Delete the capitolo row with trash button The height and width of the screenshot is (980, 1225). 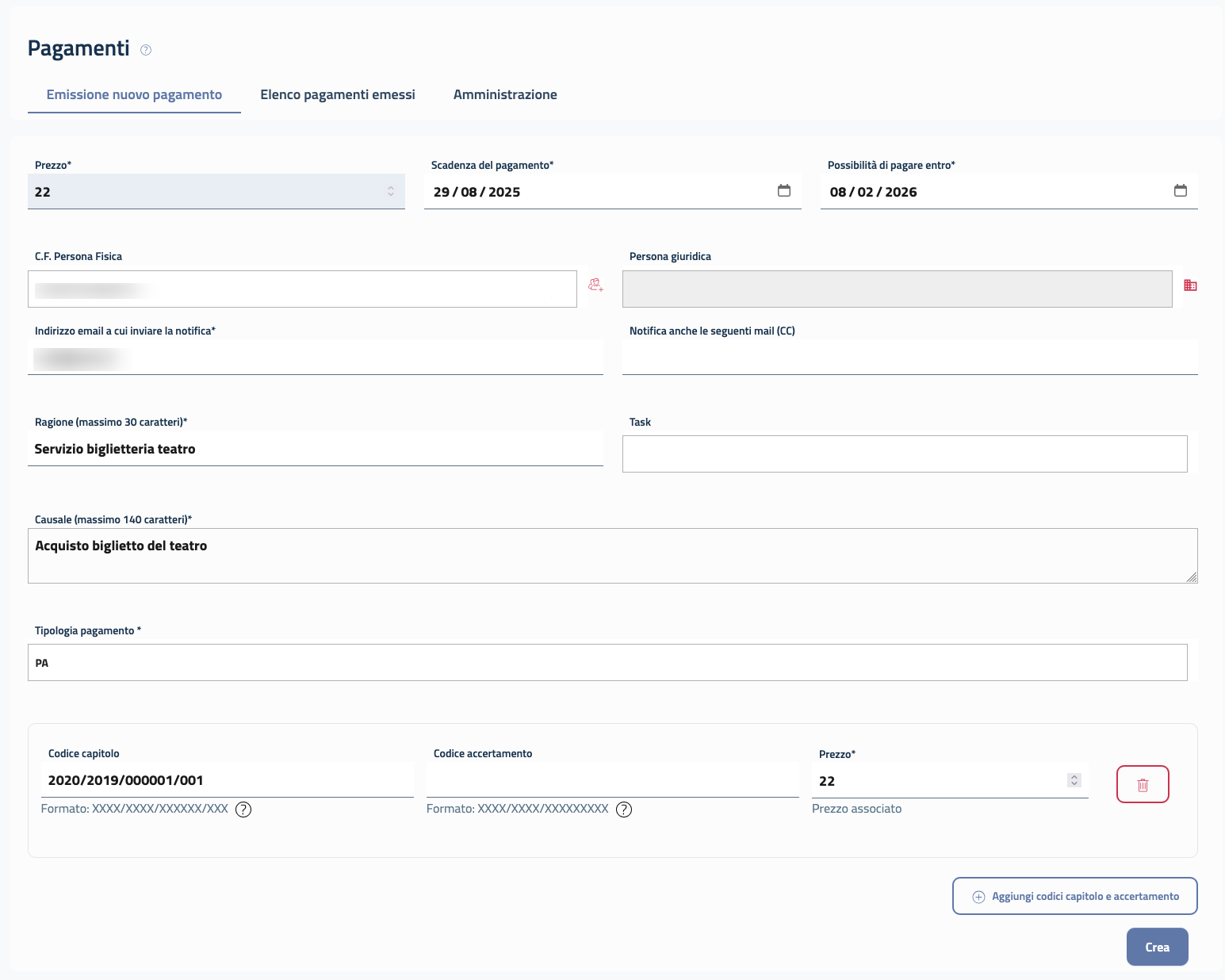[1142, 784]
